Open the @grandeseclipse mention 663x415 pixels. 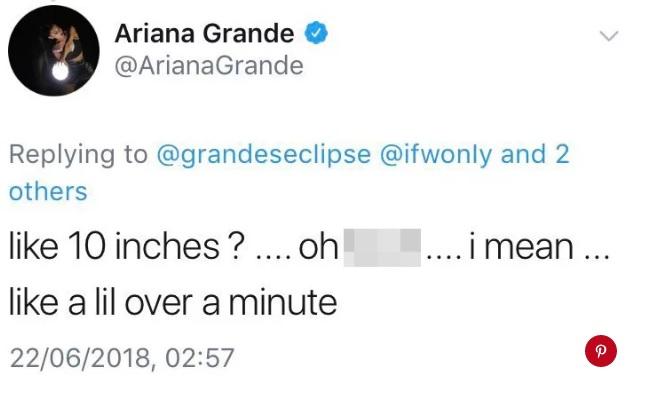(x=264, y=155)
